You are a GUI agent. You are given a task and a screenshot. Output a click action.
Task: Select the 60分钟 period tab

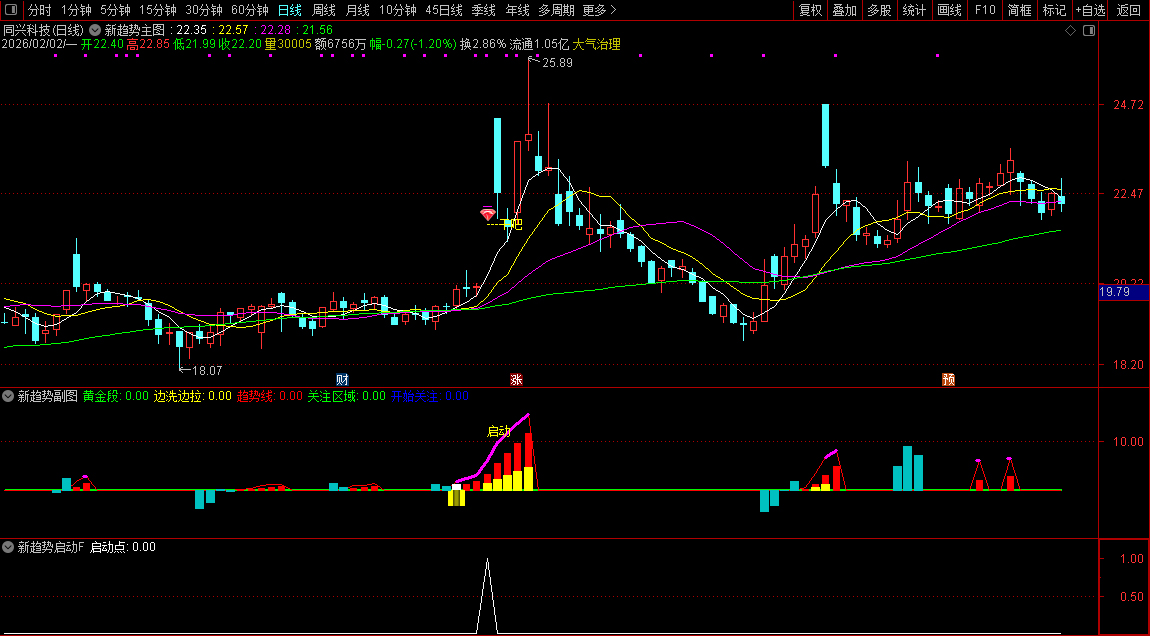[x=250, y=10]
